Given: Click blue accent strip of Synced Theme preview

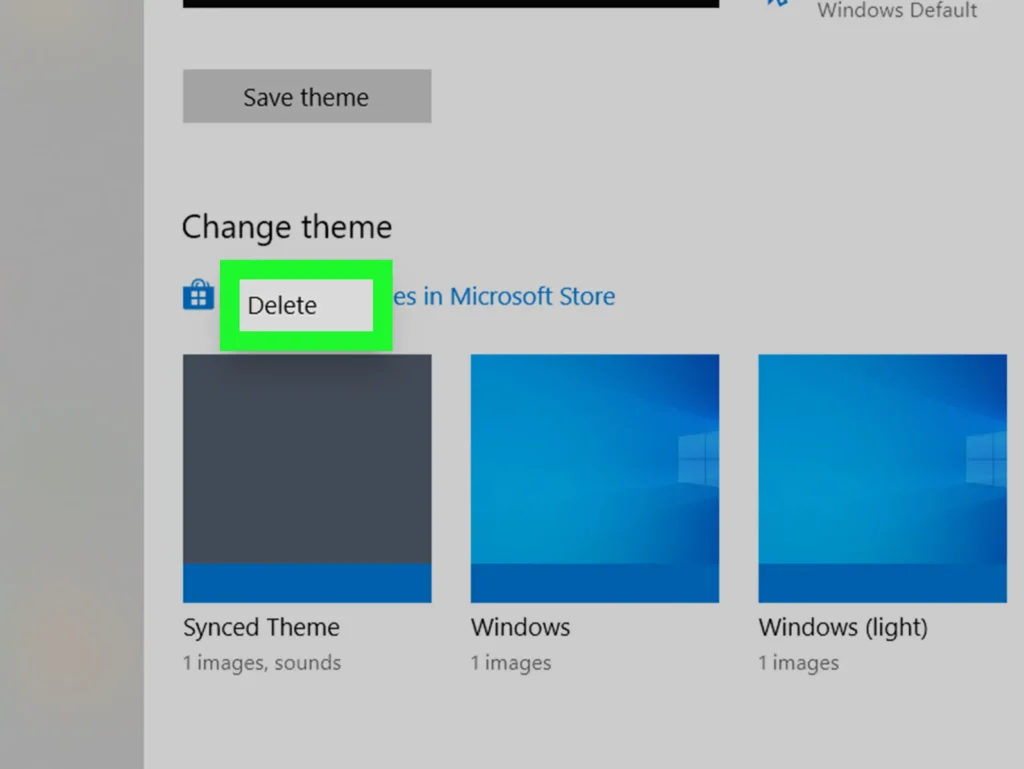Looking at the screenshot, I should click(307, 583).
